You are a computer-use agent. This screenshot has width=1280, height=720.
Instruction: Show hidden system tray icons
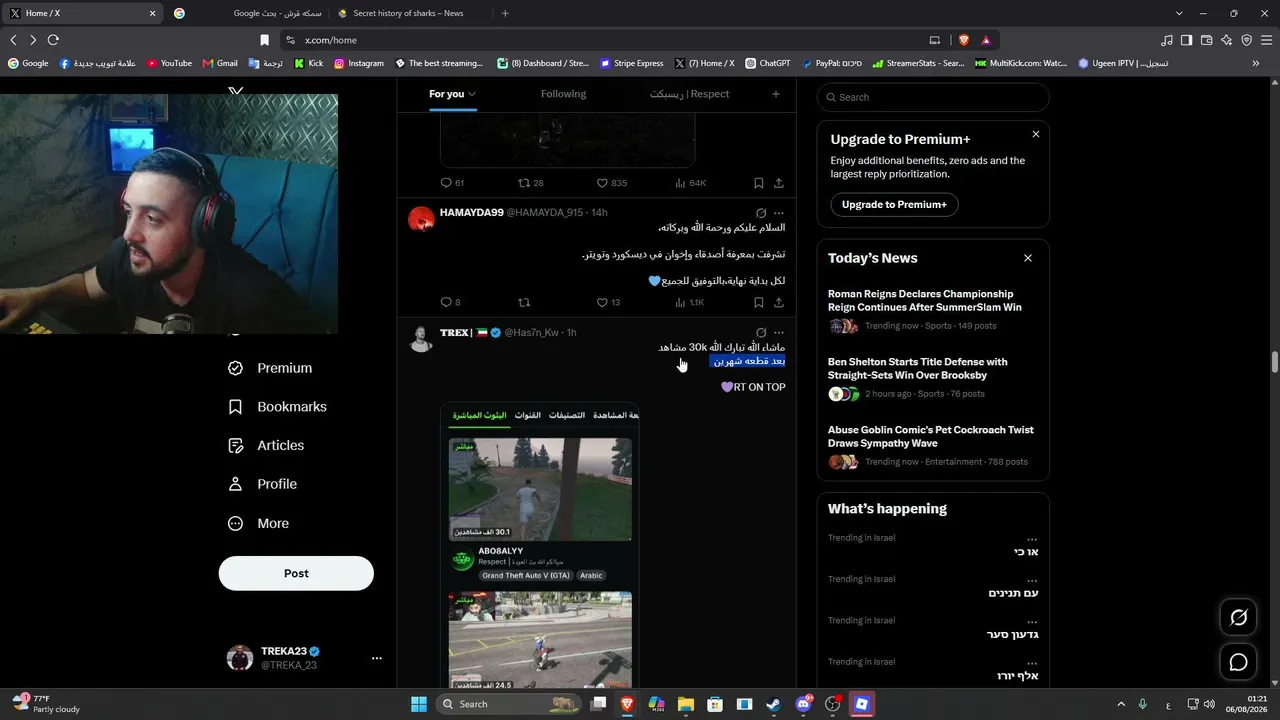(x=1121, y=704)
